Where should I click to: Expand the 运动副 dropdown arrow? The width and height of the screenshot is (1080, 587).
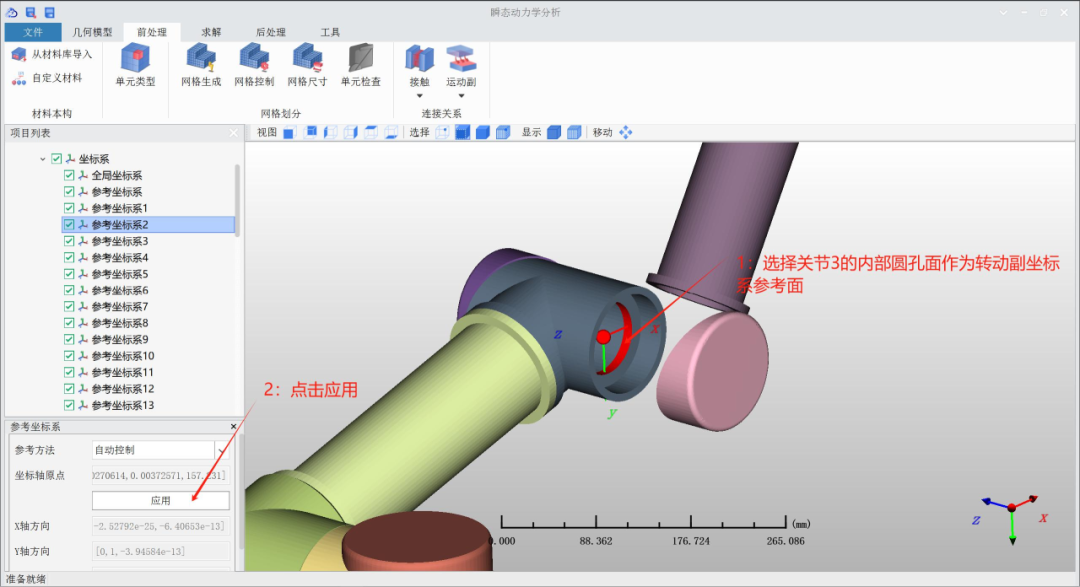pyautogui.click(x=461, y=96)
